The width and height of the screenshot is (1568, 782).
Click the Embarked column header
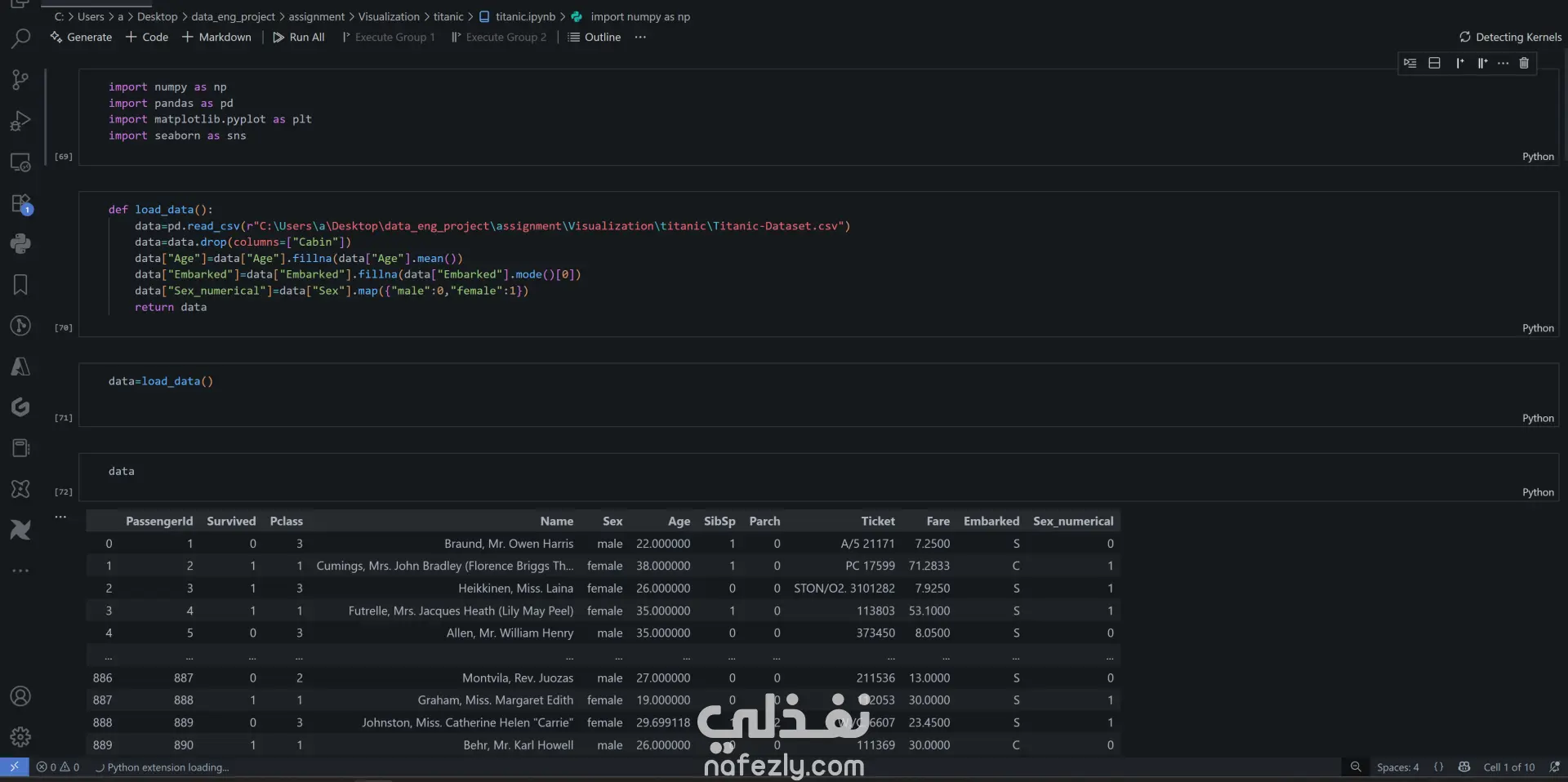click(991, 522)
